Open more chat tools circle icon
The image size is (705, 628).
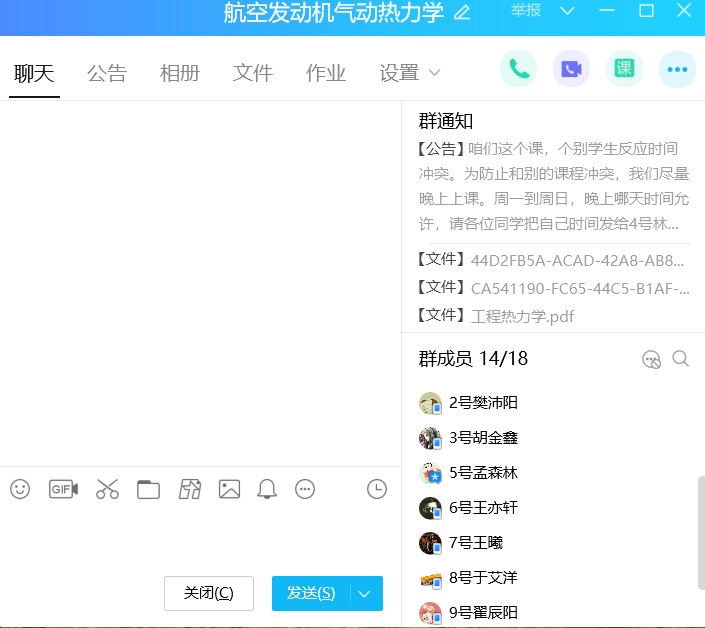point(305,489)
